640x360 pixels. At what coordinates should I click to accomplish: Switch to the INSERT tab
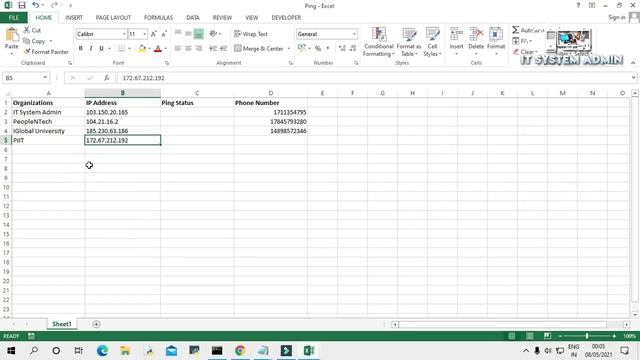coord(74,18)
